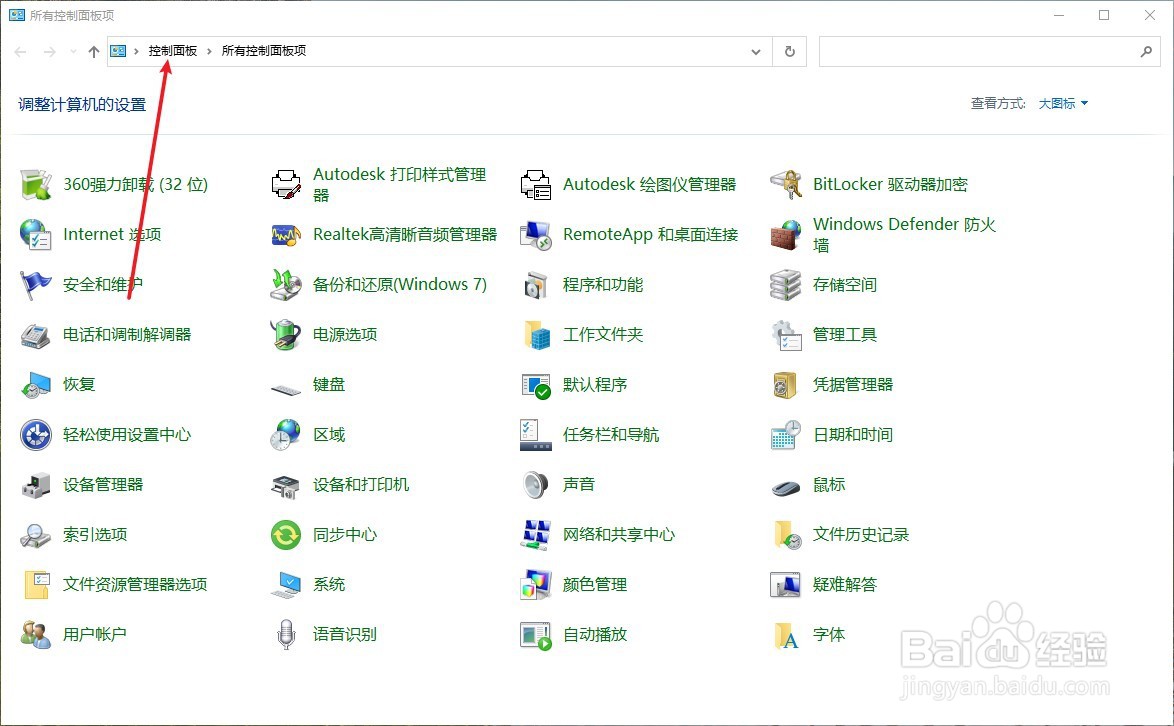Image resolution: width=1174 pixels, height=726 pixels.
Task: Open 恢复 icon
Action: point(35,385)
